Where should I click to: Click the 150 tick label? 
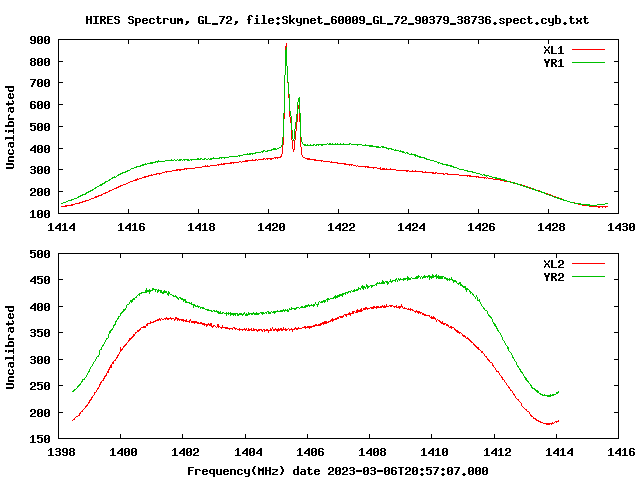coord(40,439)
